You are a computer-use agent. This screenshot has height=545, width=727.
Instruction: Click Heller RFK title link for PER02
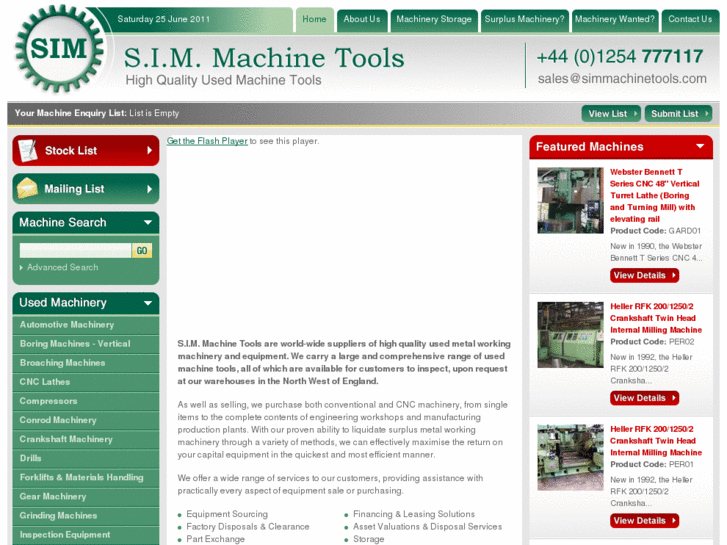pos(656,318)
